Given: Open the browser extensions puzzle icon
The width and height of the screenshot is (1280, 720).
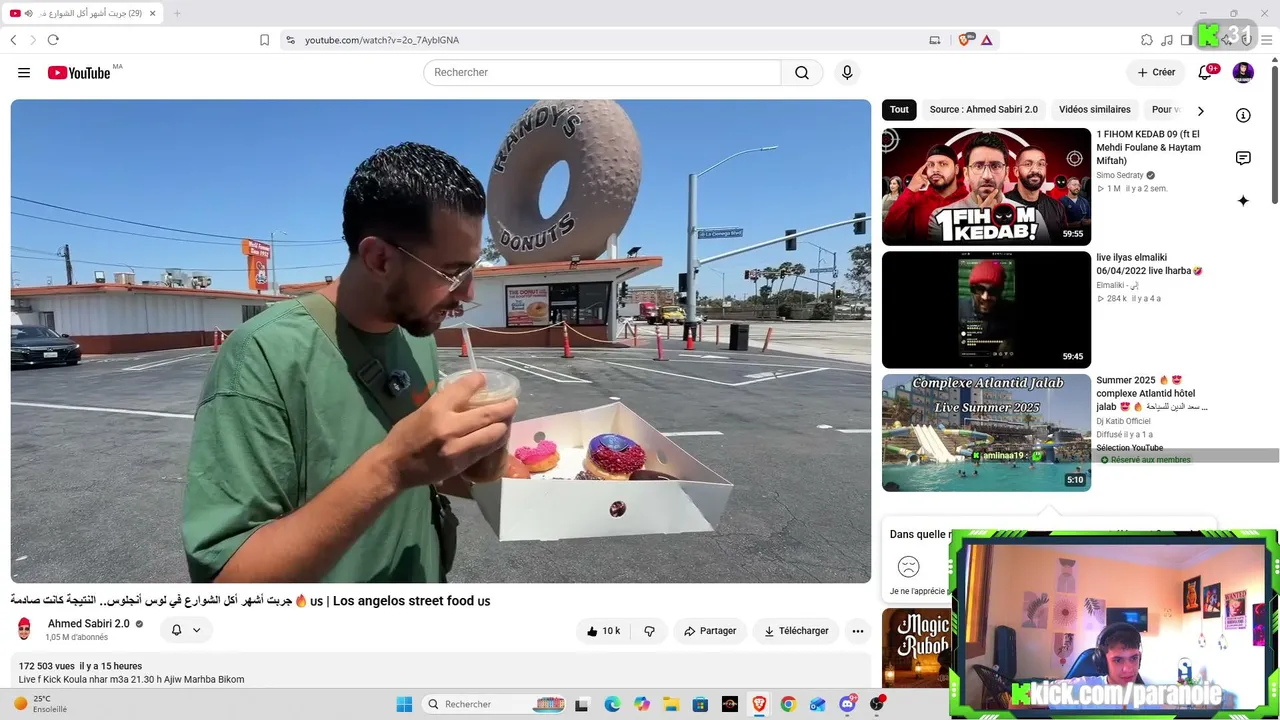Looking at the screenshot, I should click(x=1147, y=40).
